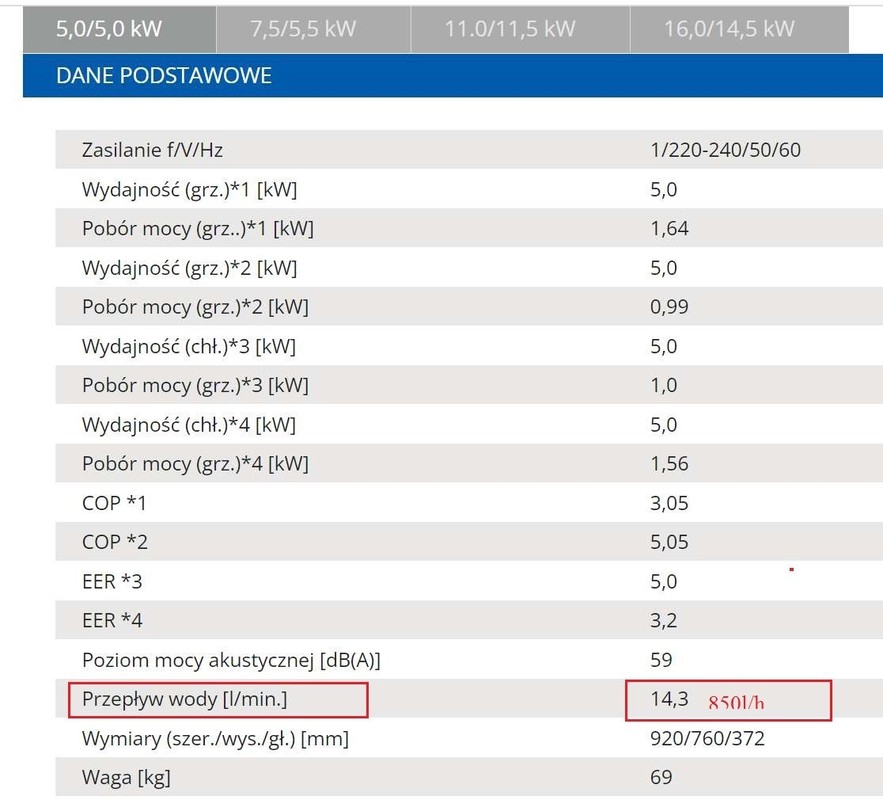The width and height of the screenshot is (883, 800).
Task: Select the 1/220-240/50/60 power supply value
Action: [x=725, y=151]
